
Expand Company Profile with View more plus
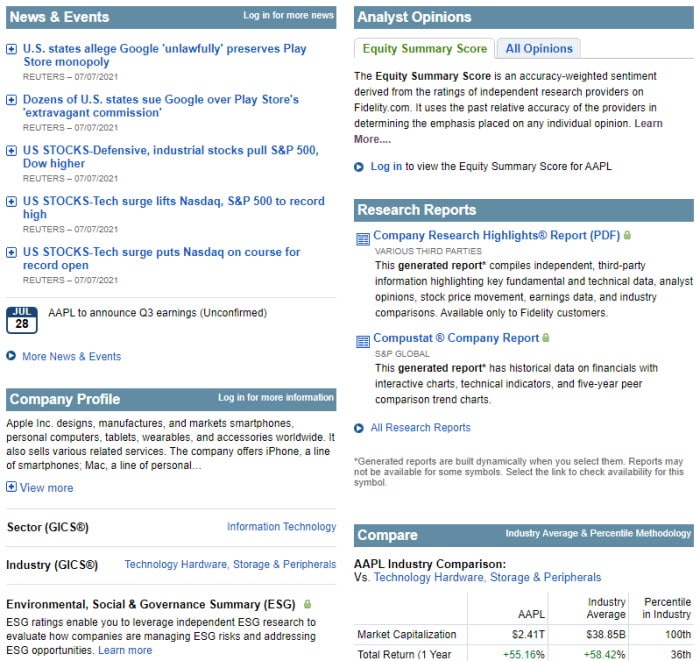11,487
